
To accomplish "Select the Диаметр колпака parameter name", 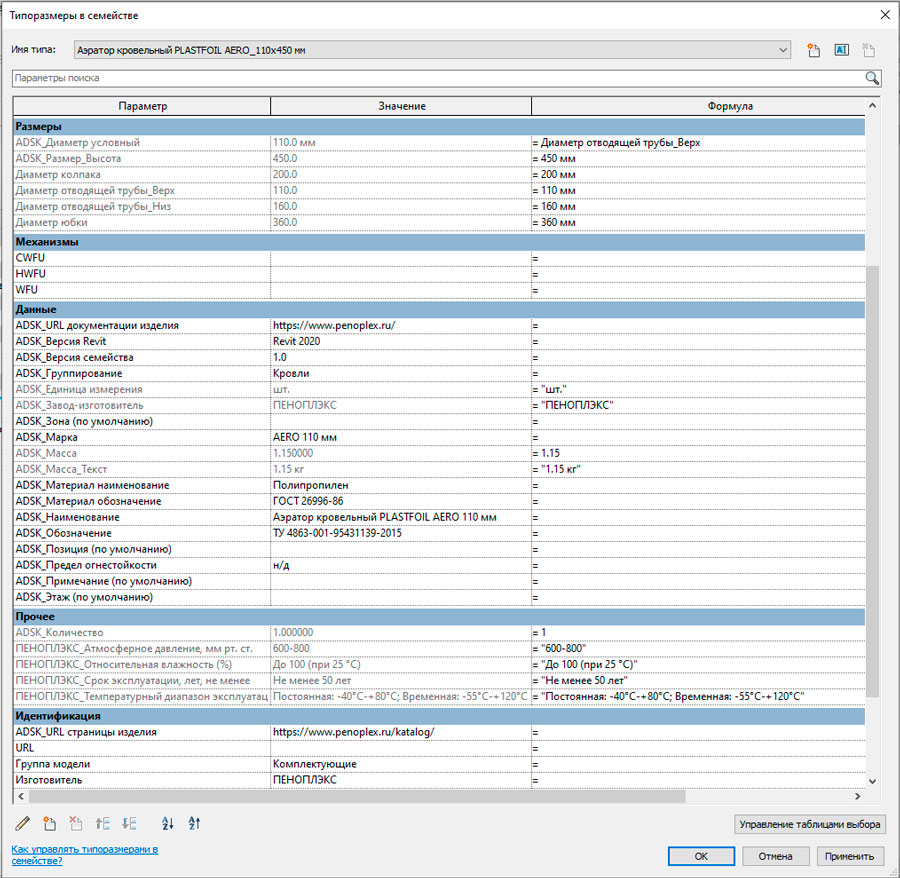I will [142, 174].
